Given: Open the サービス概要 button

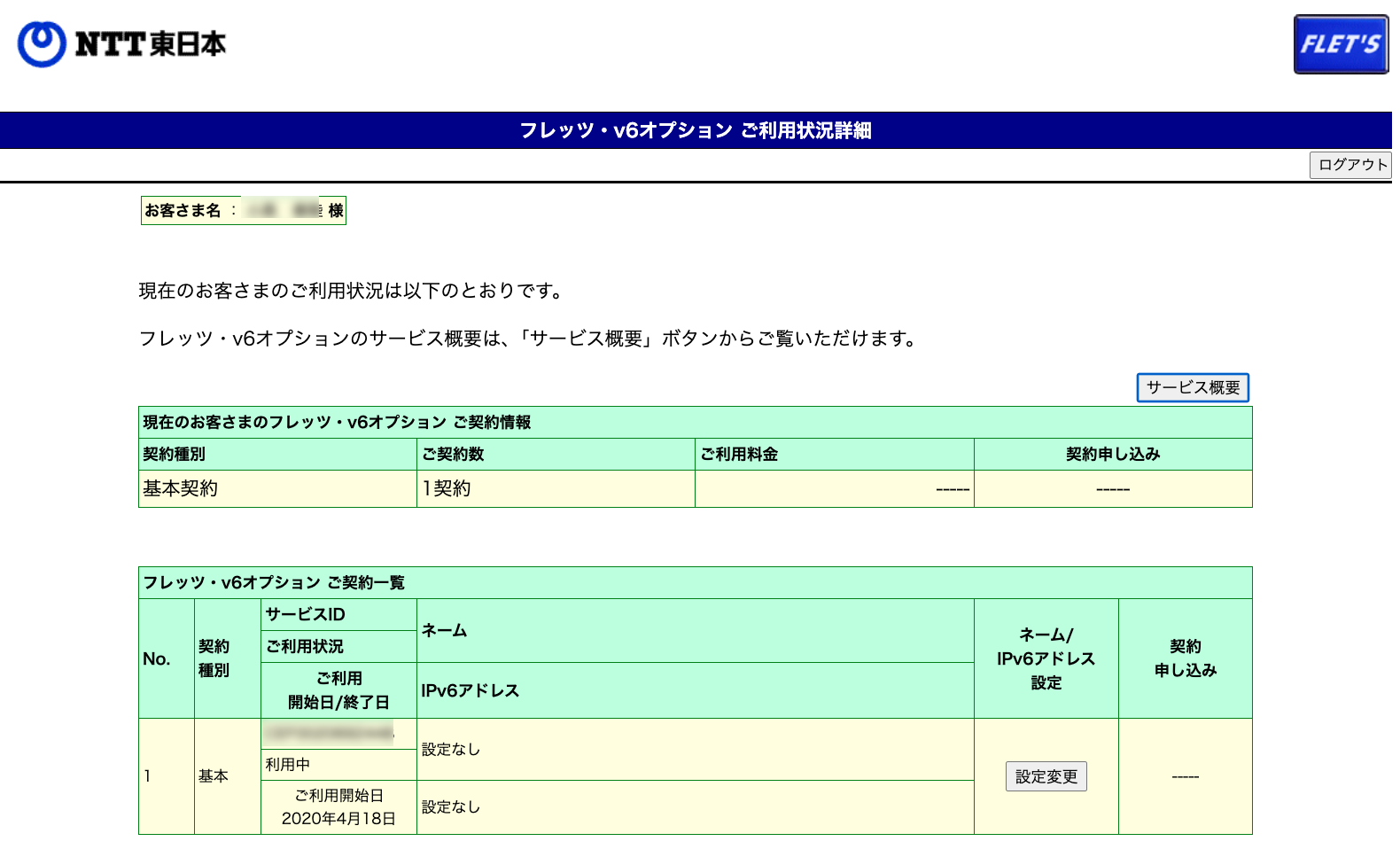Looking at the screenshot, I should [1193, 387].
